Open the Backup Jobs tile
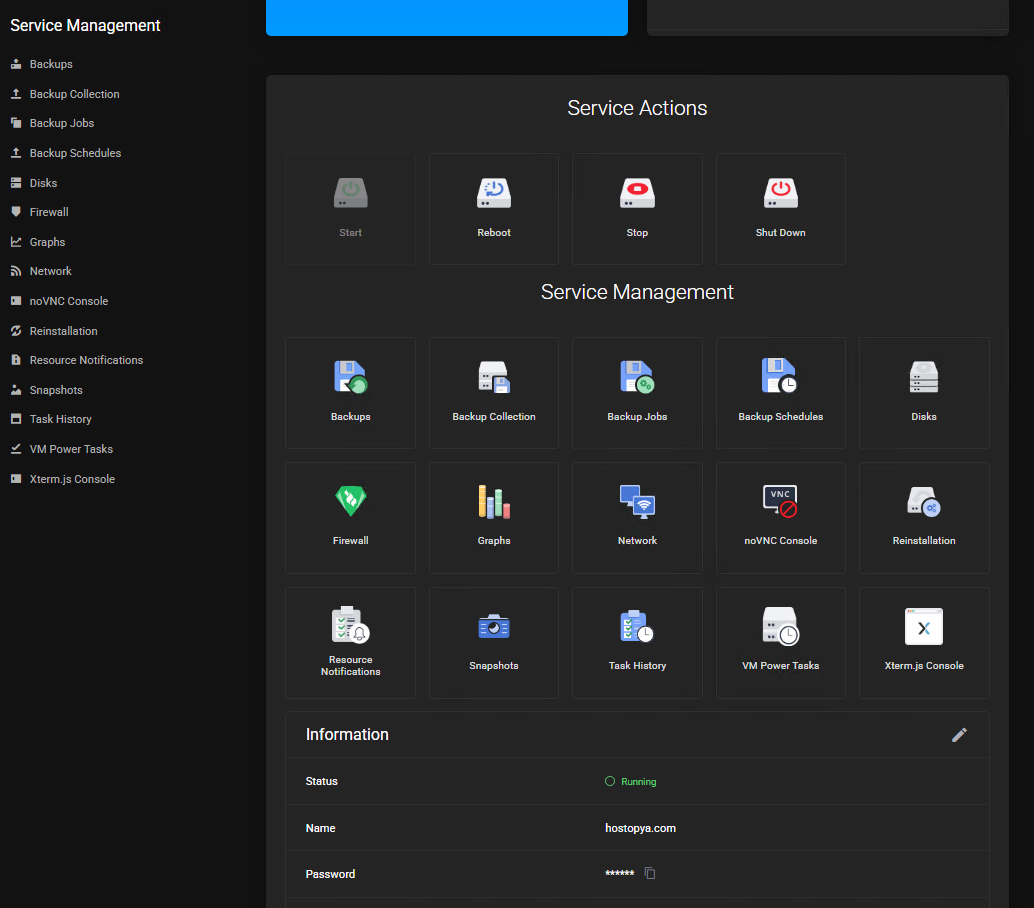Viewport: 1034px width, 908px height. tap(637, 393)
